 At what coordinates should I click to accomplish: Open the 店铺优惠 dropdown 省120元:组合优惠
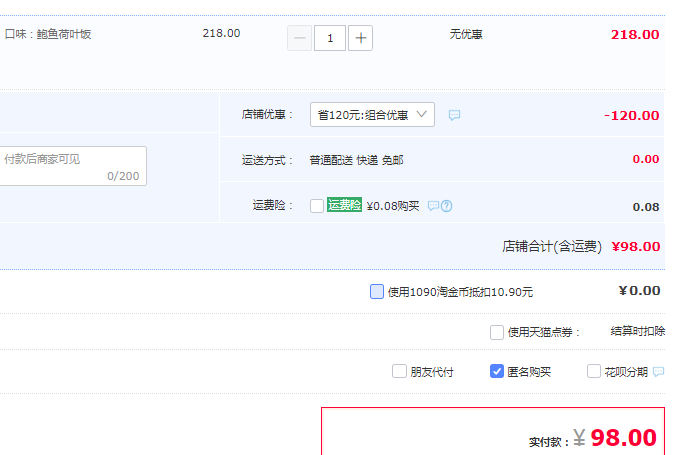[x=372, y=115]
